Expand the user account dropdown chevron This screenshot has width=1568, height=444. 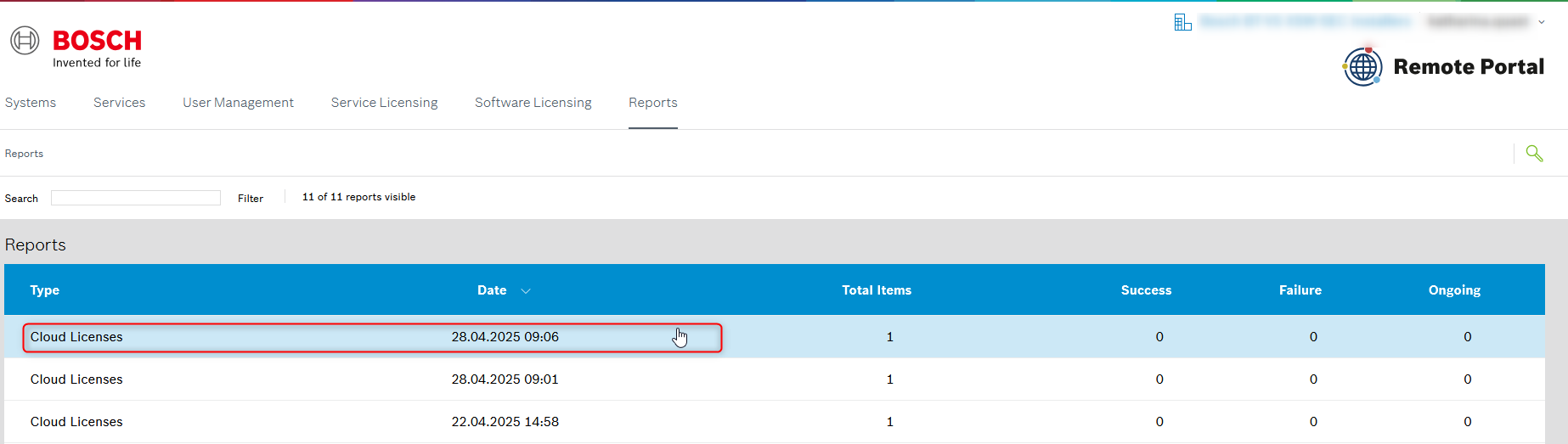coord(1542,22)
